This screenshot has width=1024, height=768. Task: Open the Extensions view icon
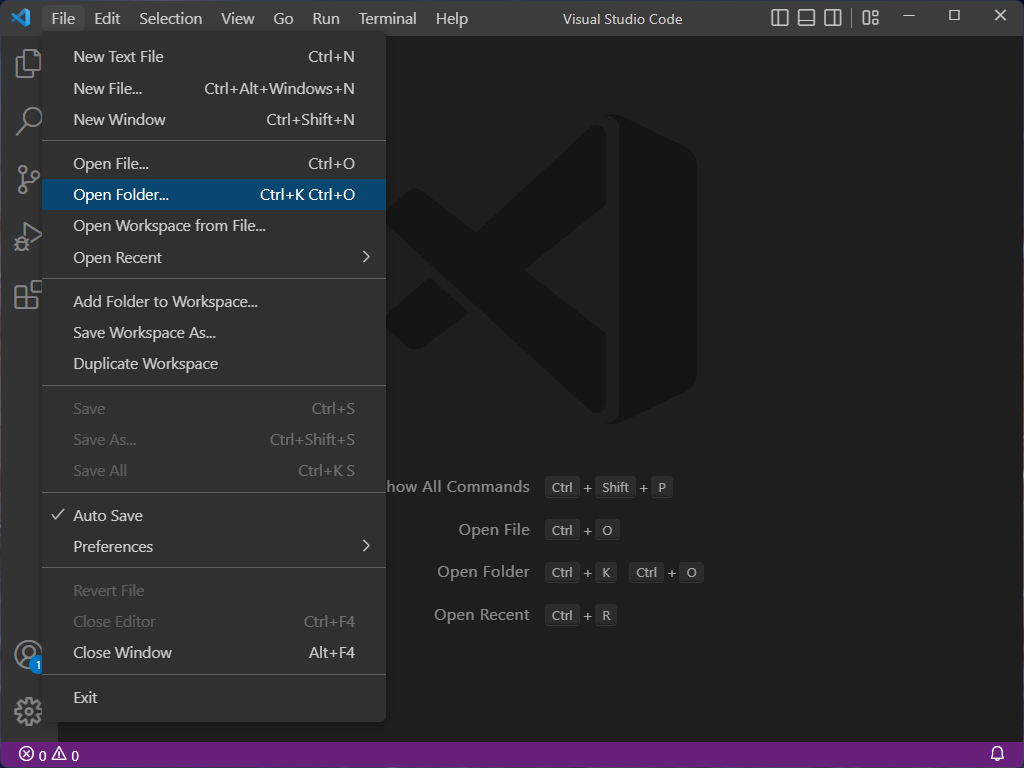pos(28,295)
